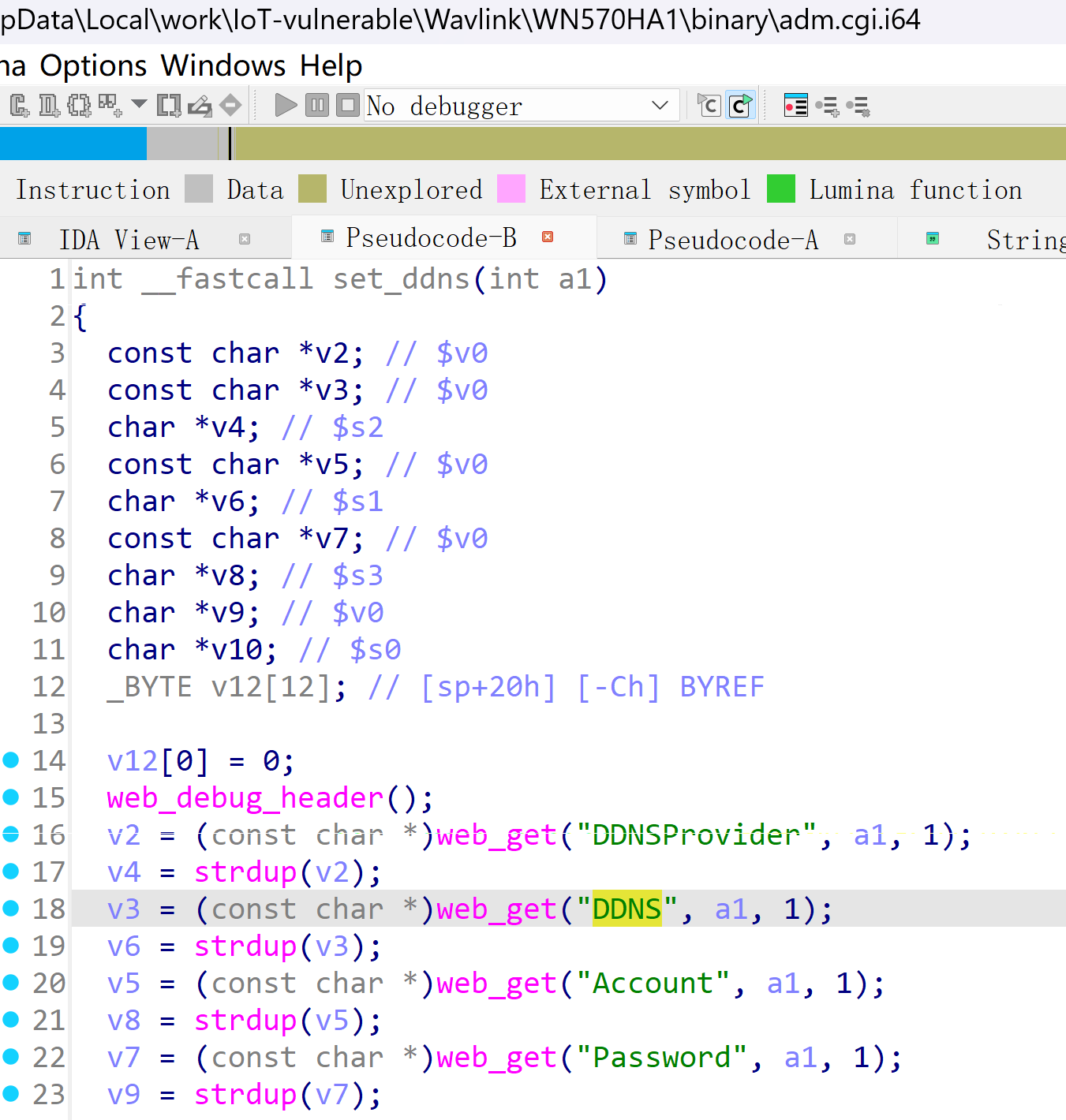Click the first toolbar icon (code create)
Viewport: 1066px width, 1120px height.
[x=20, y=105]
